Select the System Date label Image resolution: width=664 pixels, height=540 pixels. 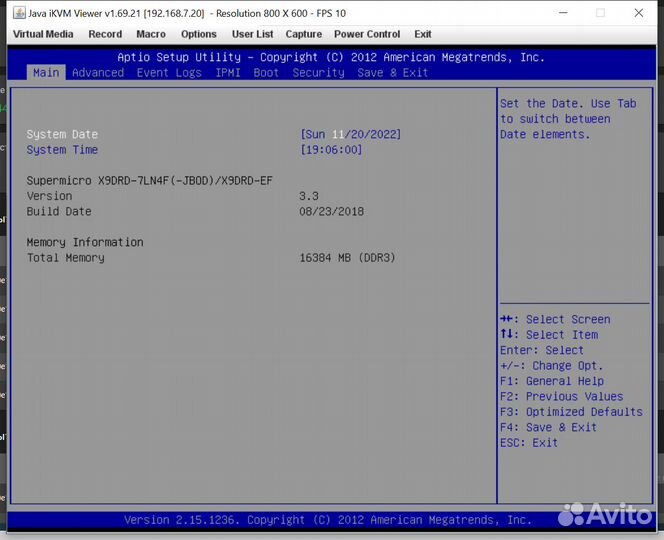point(62,134)
